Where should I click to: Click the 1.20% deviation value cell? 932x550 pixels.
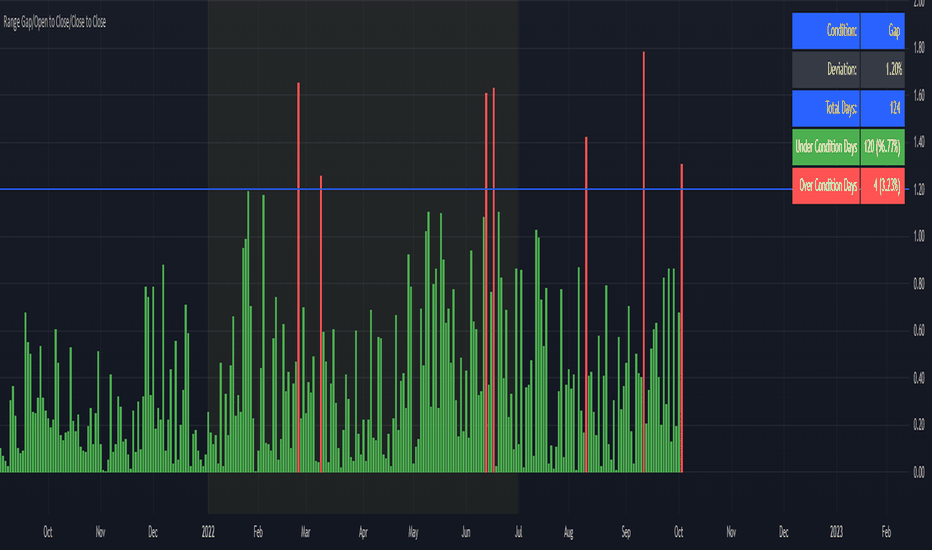883,70
